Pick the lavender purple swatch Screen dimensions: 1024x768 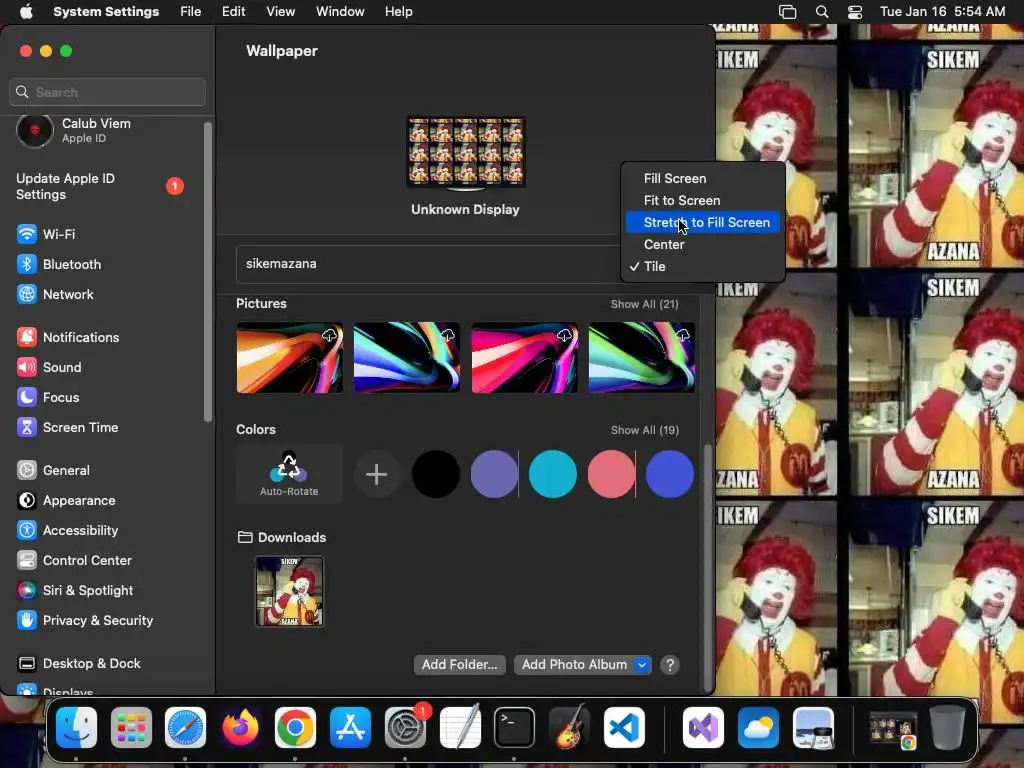[494, 474]
